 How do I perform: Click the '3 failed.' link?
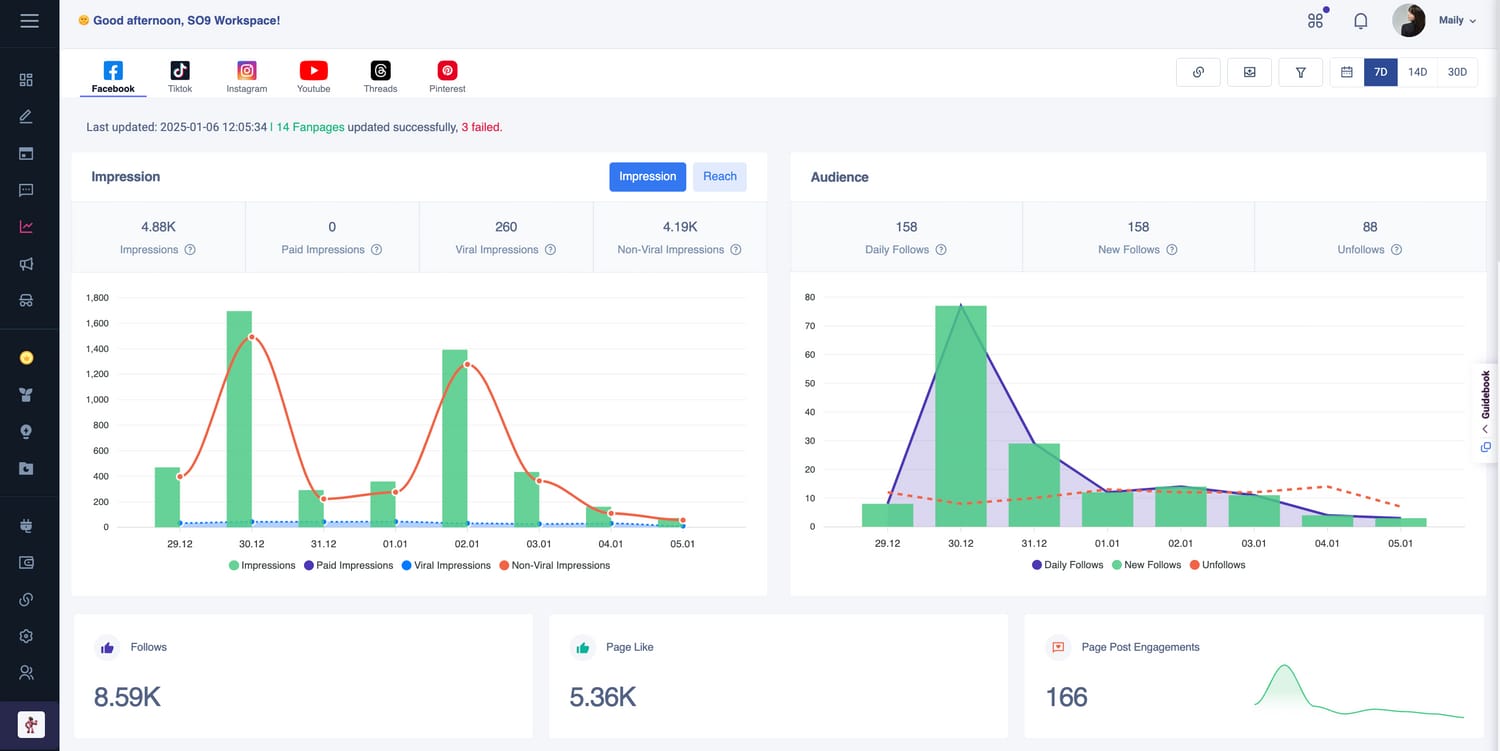pyautogui.click(x=482, y=128)
